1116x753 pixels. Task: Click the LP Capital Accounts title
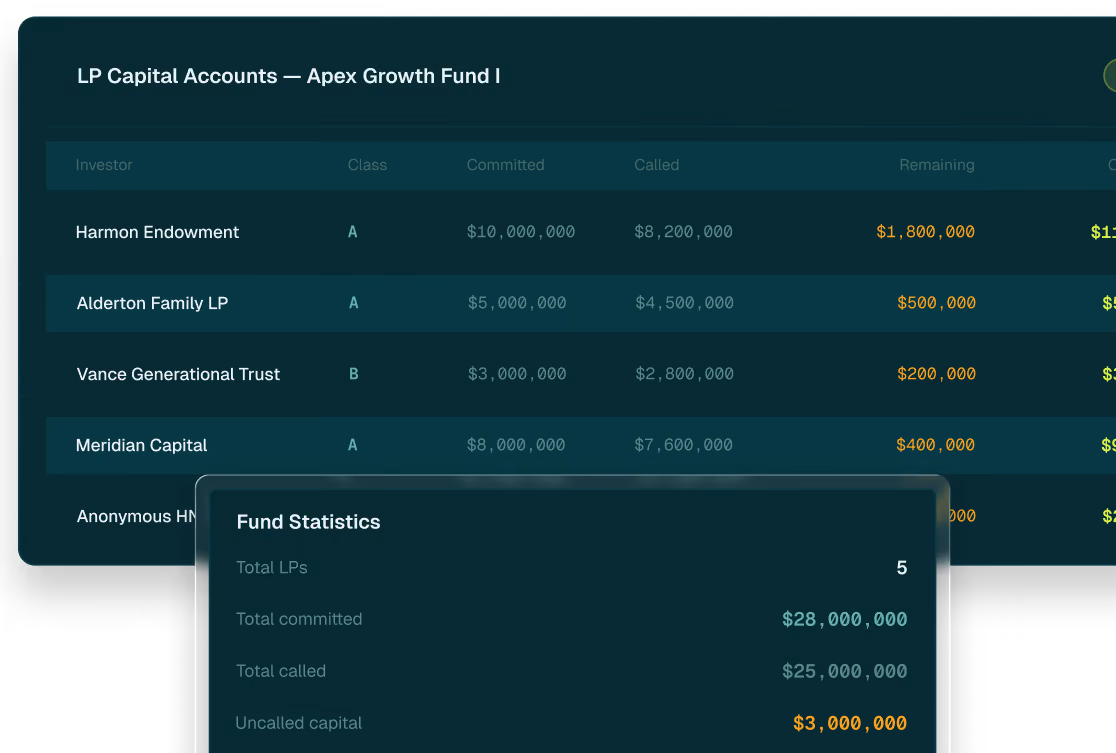(x=288, y=76)
